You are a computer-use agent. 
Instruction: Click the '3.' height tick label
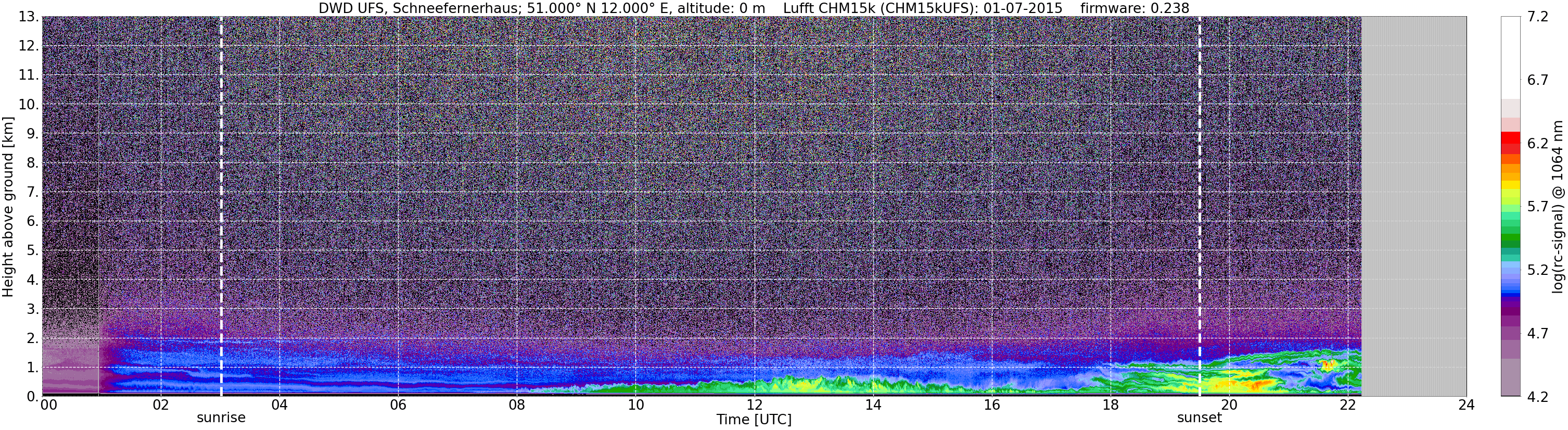pos(32,309)
